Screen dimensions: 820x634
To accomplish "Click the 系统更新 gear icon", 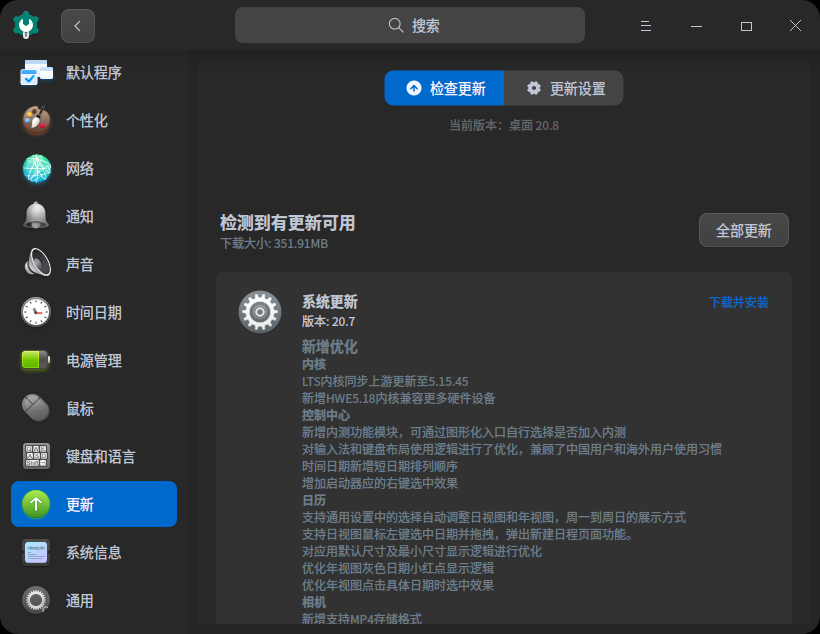I will 260,312.
